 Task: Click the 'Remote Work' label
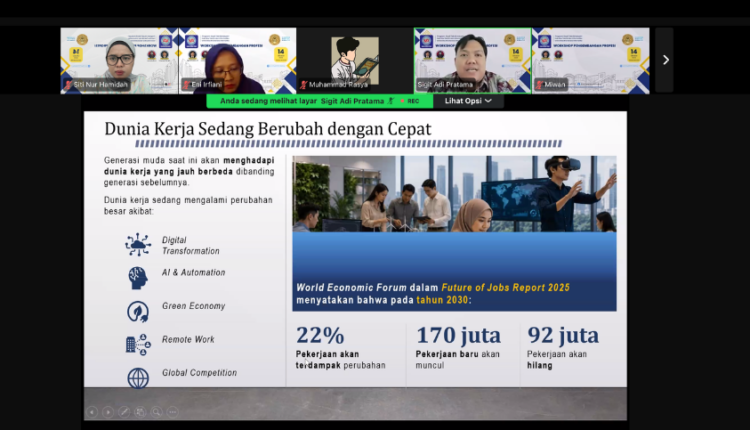click(x=188, y=340)
